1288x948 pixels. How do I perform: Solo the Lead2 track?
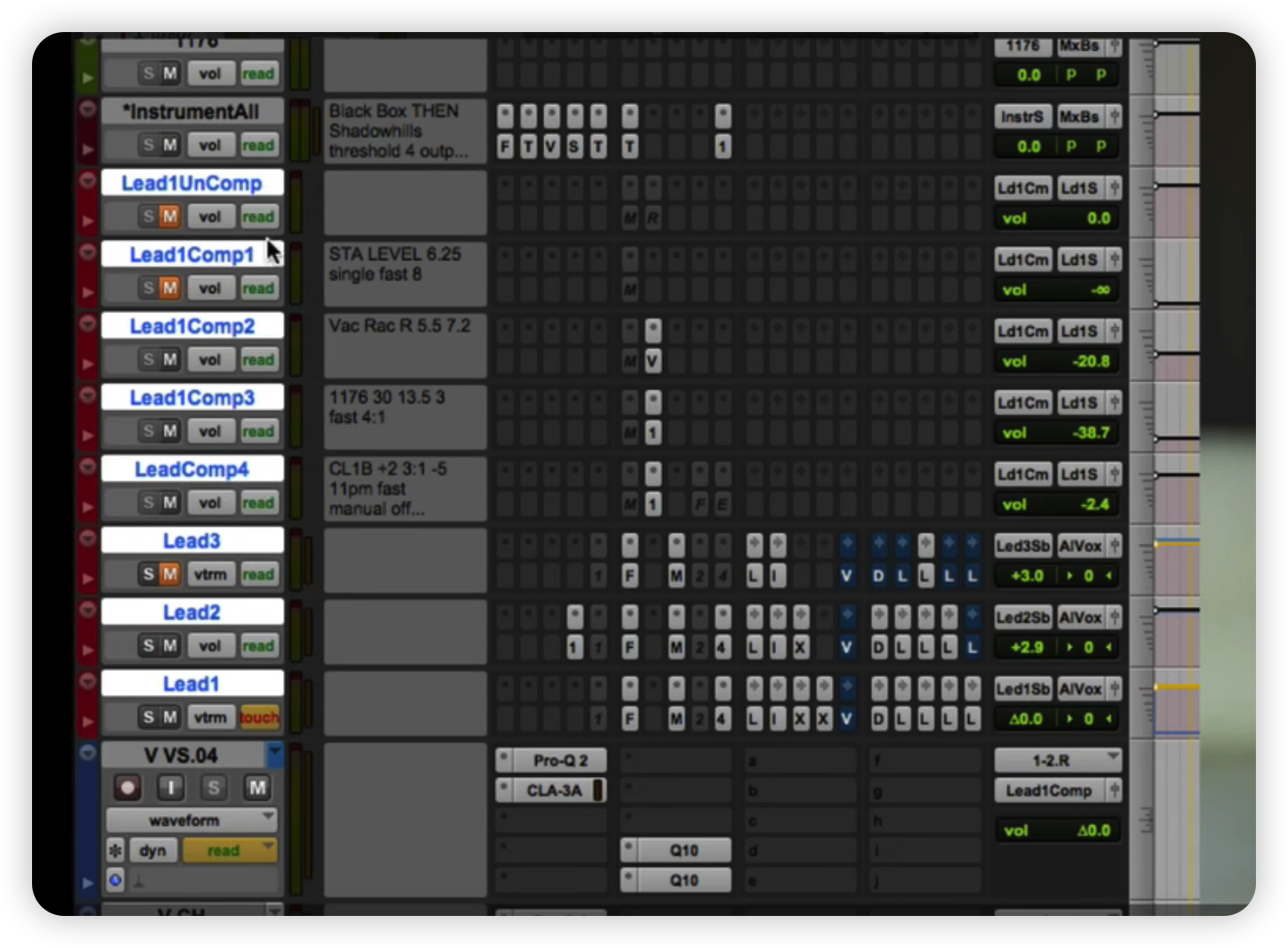148,646
